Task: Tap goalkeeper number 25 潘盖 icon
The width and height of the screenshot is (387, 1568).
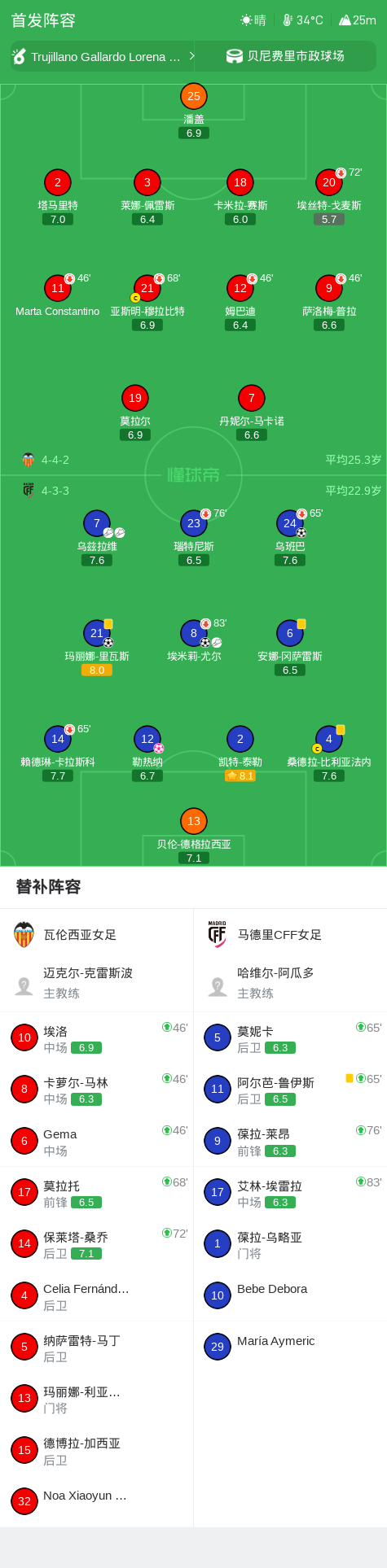Action: pos(194,96)
